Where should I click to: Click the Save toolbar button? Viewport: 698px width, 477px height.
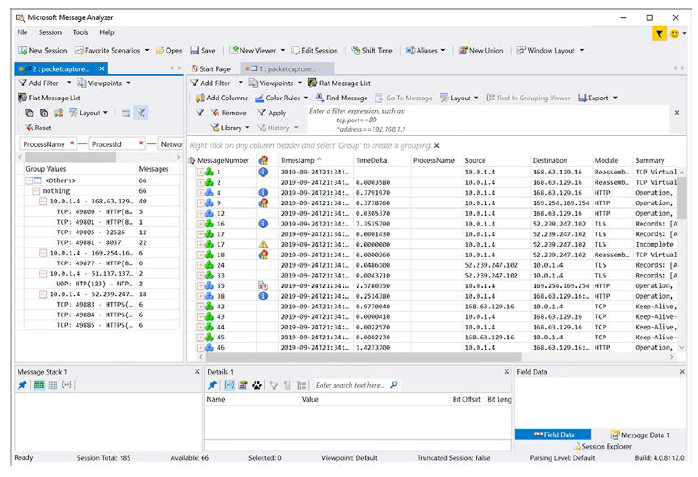[x=202, y=50]
